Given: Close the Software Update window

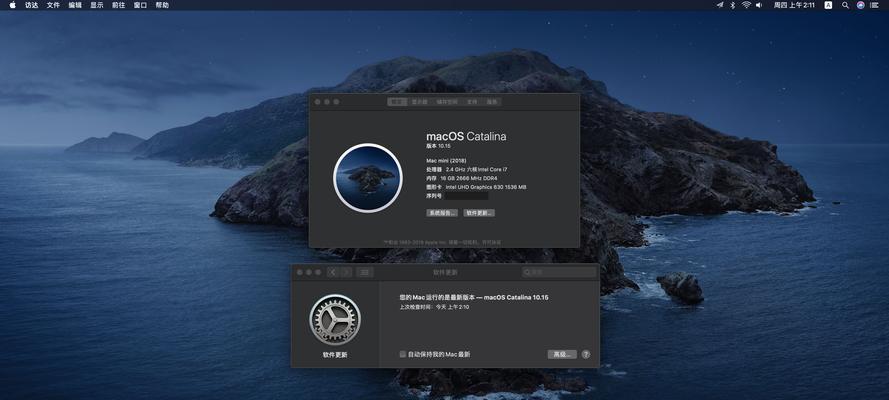Looking at the screenshot, I should tap(299, 273).
